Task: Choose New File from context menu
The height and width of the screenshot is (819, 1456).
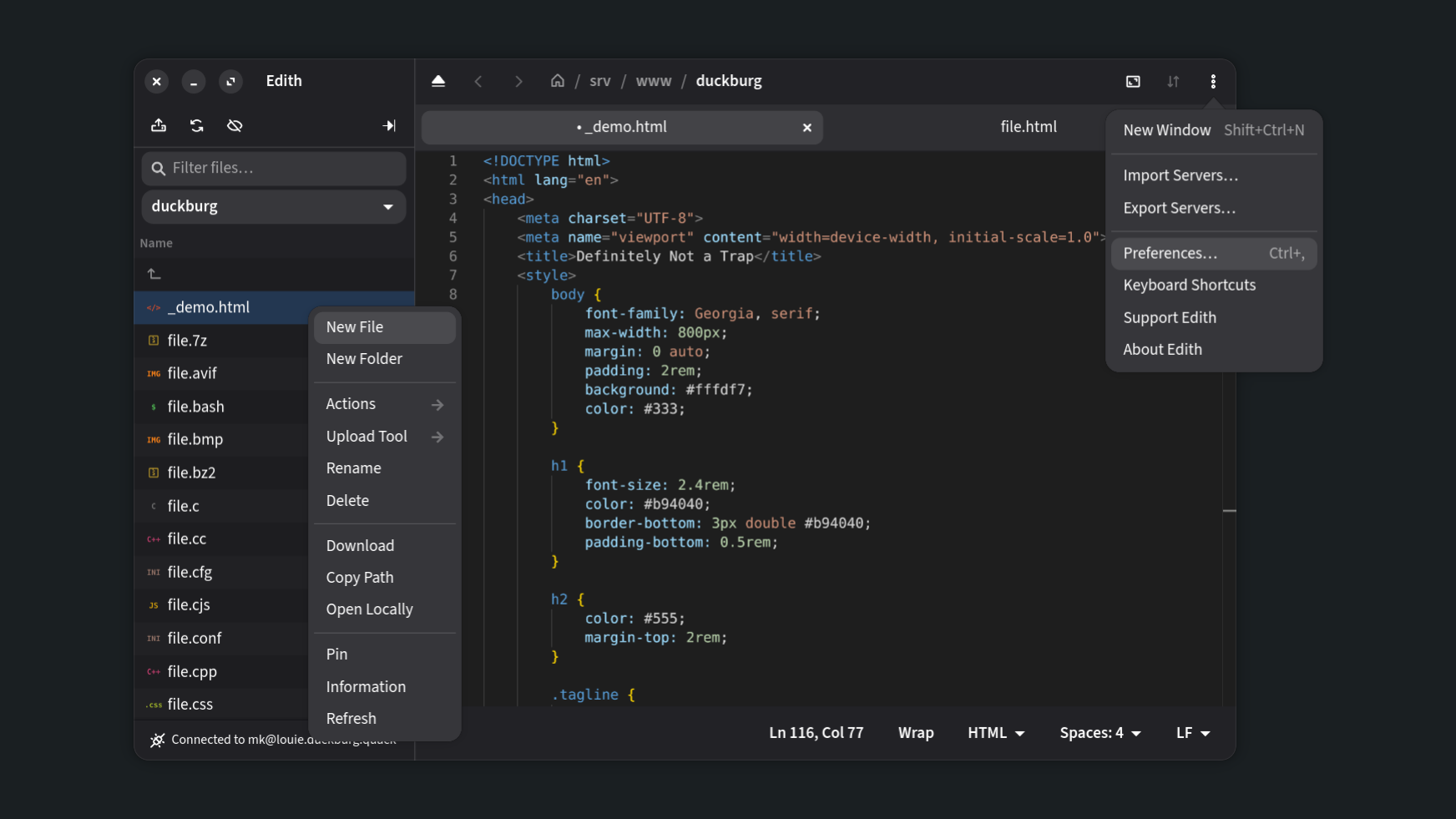Action: 385,327
